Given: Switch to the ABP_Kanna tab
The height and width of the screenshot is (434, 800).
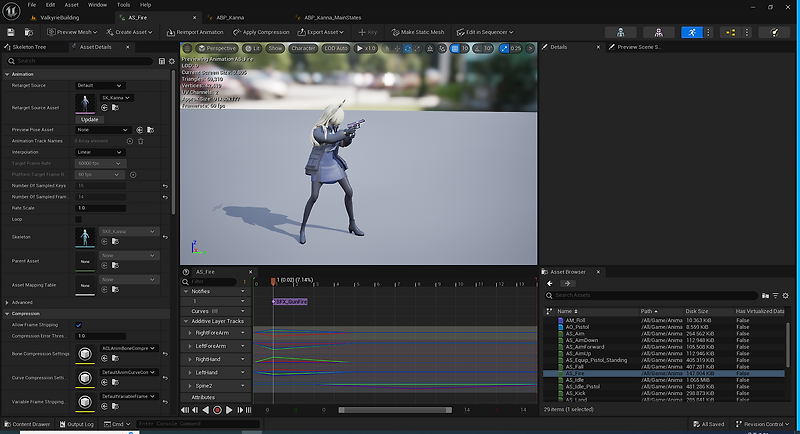Looking at the screenshot, I should [x=230, y=18].
